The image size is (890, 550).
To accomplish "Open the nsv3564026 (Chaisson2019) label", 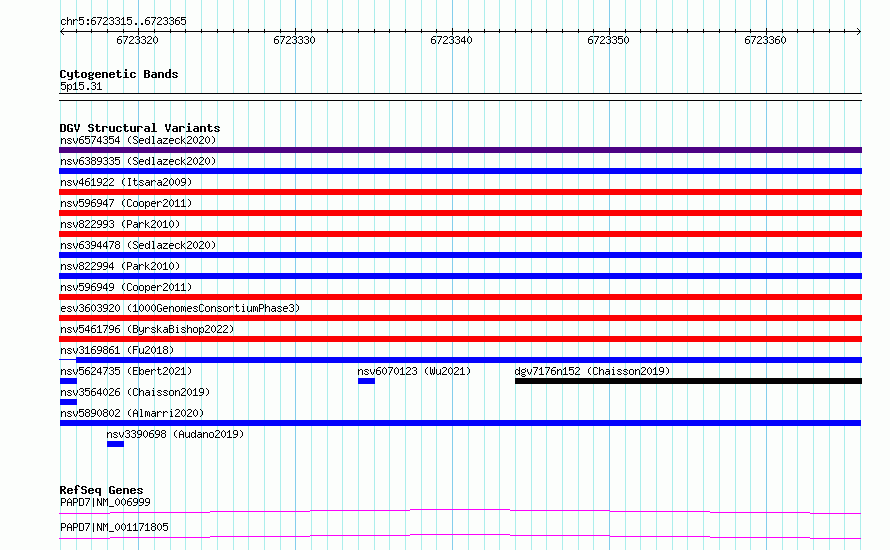I will coord(135,392).
